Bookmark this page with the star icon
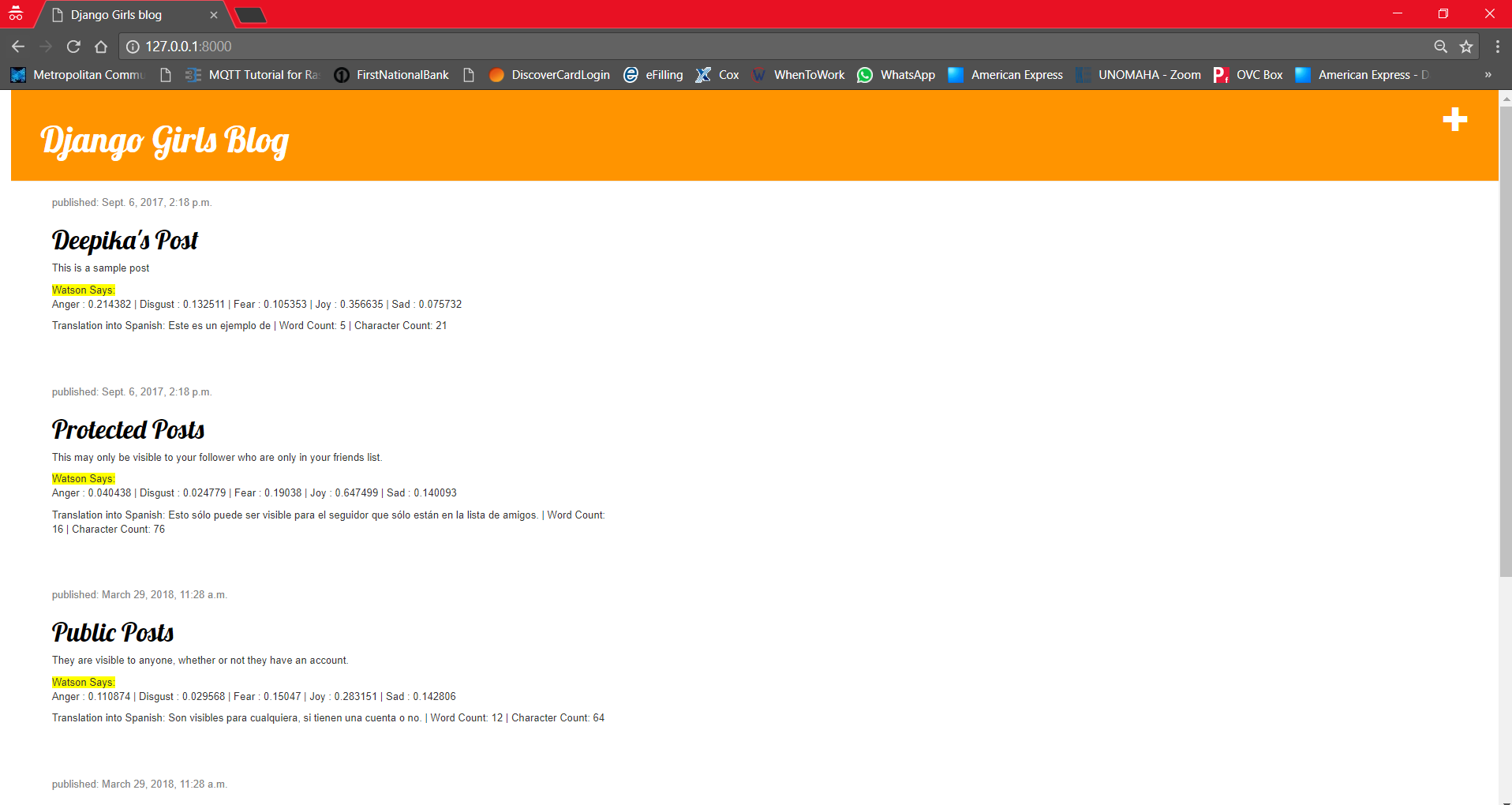Image resolution: width=1512 pixels, height=805 pixels. pos(1466,47)
